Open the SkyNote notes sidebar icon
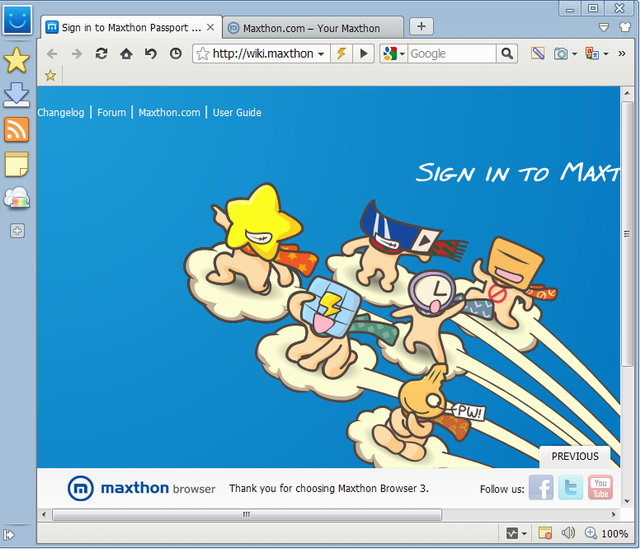Screen dimensions: 640x549 coord(17,164)
